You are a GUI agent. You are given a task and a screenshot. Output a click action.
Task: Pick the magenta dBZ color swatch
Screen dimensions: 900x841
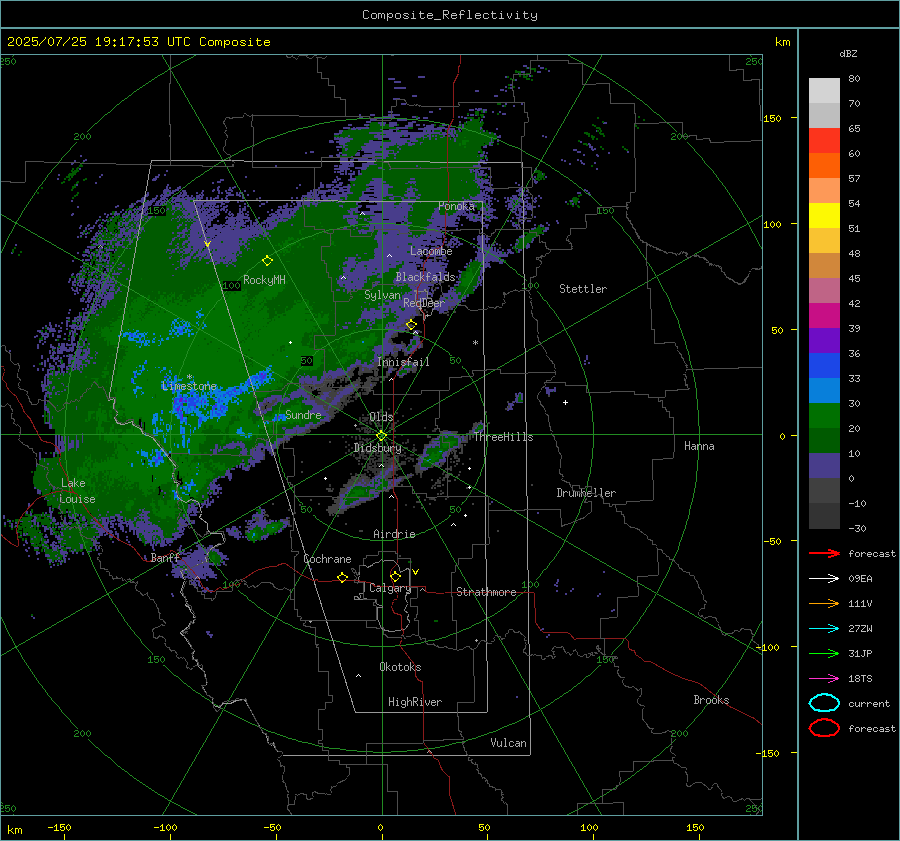824,315
